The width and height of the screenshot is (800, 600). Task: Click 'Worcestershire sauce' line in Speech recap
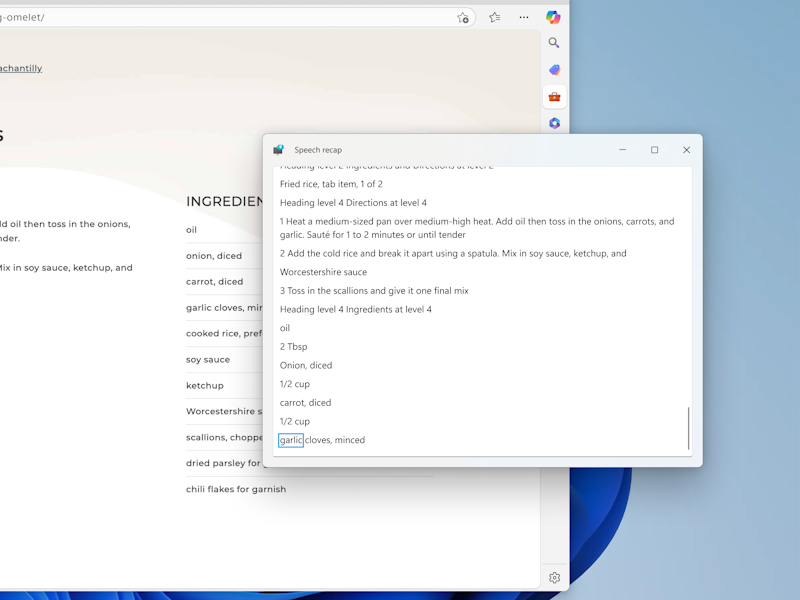tap(323, 272)
